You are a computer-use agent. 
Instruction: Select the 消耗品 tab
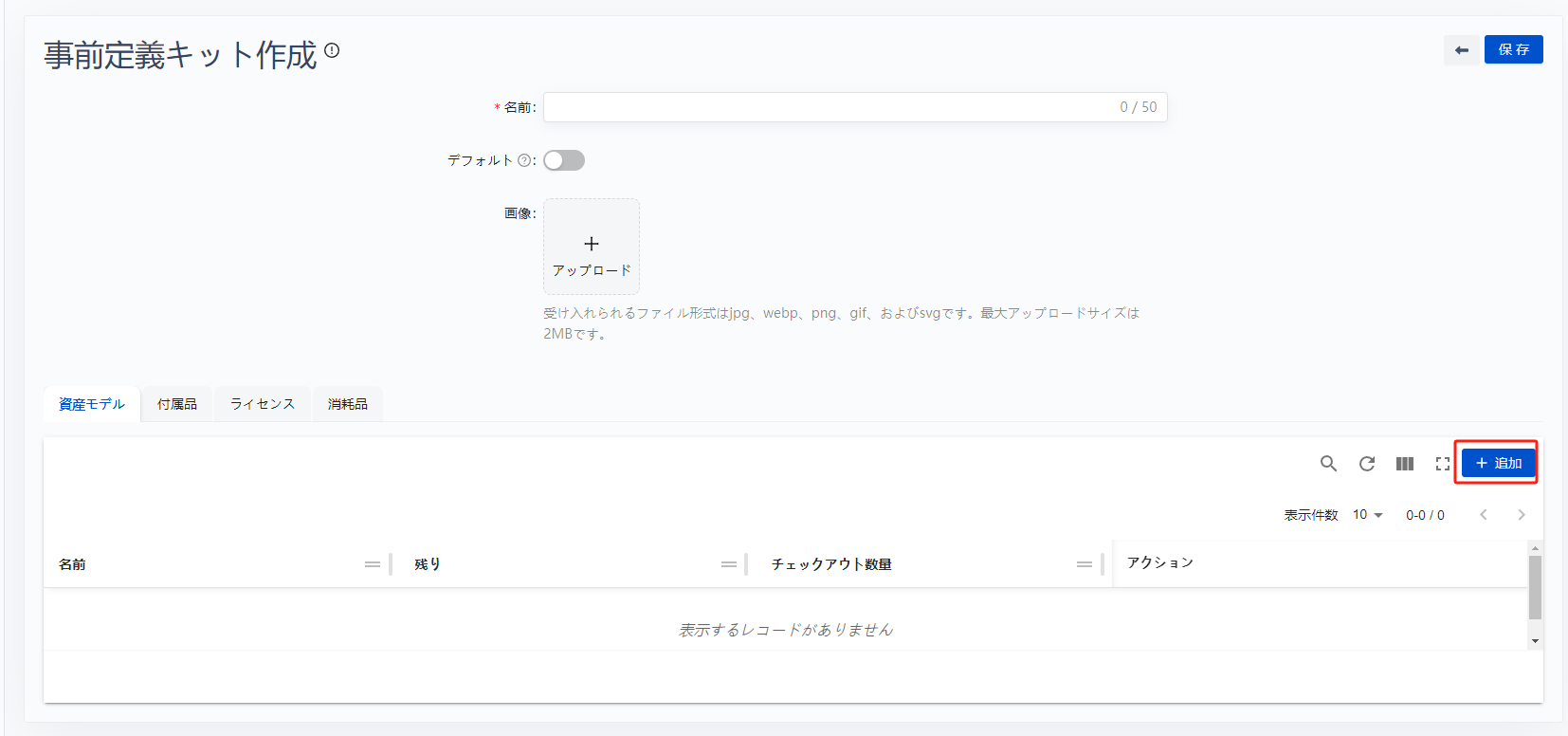348,404
